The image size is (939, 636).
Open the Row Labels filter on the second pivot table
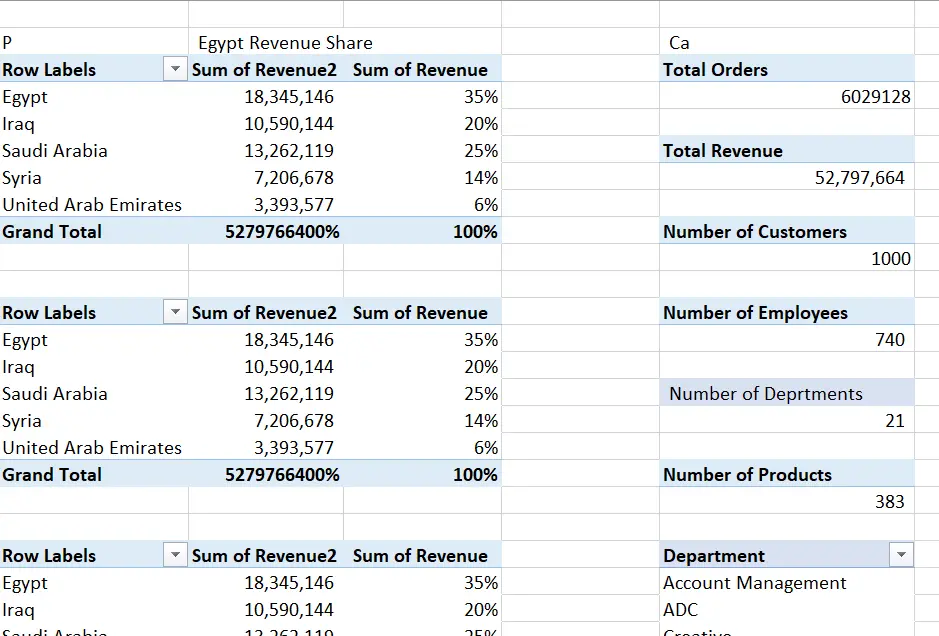tap(175, 312)
